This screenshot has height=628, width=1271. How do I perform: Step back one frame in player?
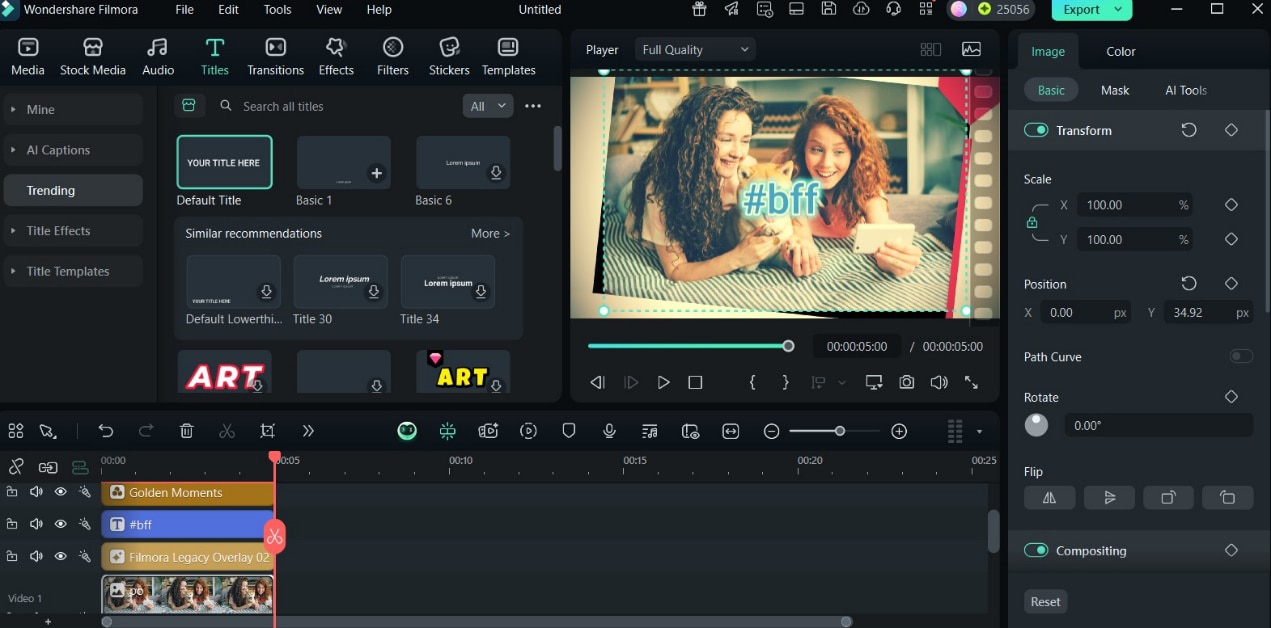598,382
